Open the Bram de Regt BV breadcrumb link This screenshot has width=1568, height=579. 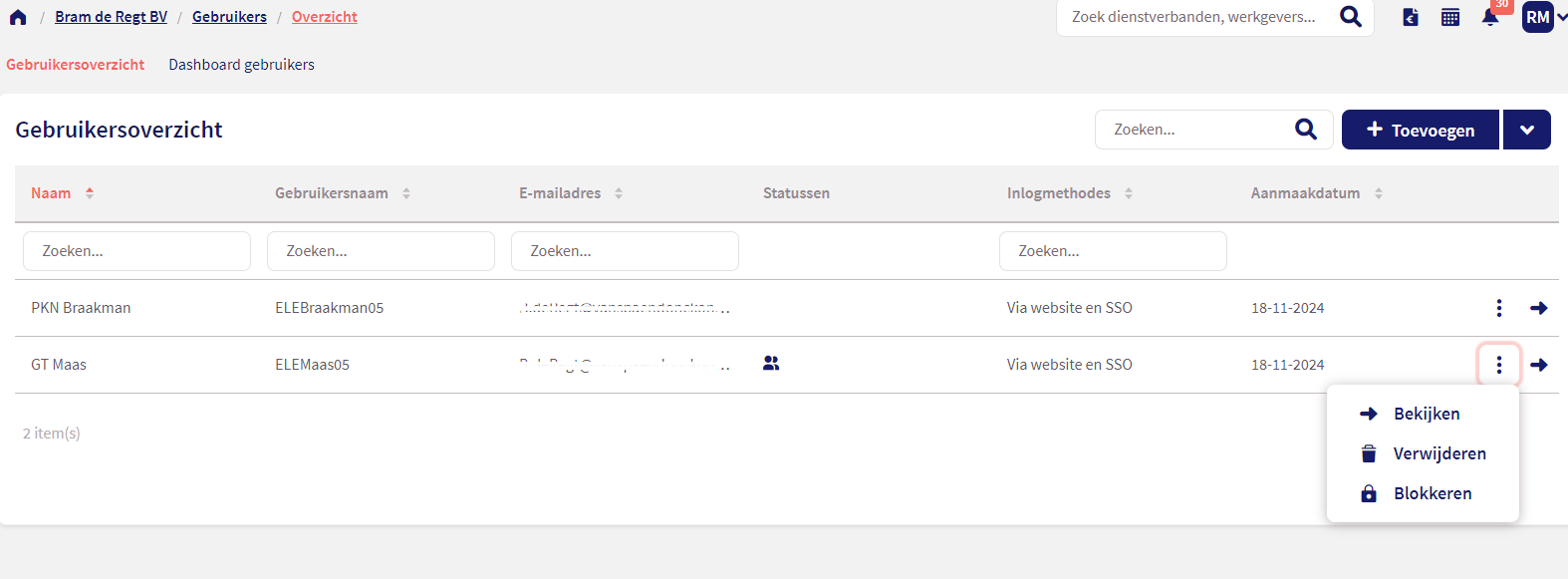click(111, 17)
